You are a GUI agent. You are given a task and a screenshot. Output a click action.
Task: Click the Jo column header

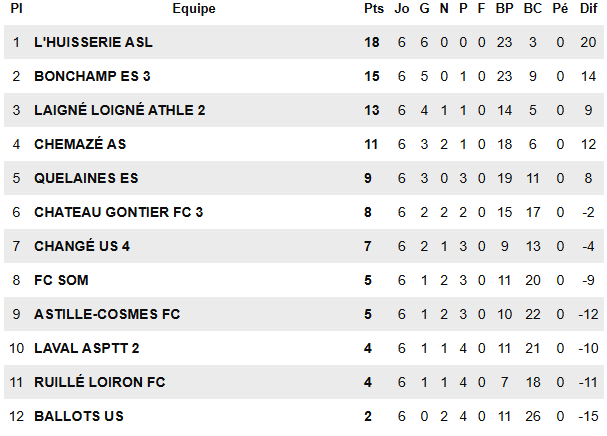402,9
